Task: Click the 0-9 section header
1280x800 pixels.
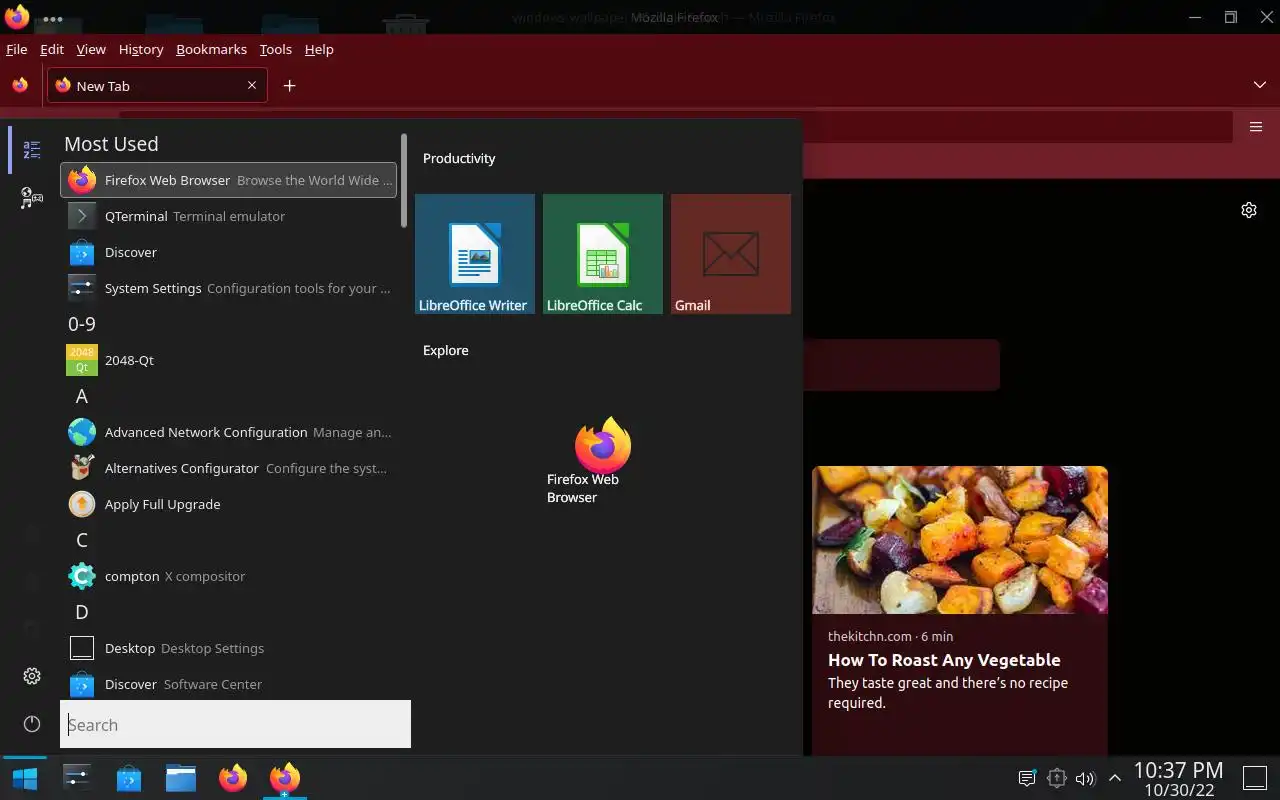Action: 82,324
